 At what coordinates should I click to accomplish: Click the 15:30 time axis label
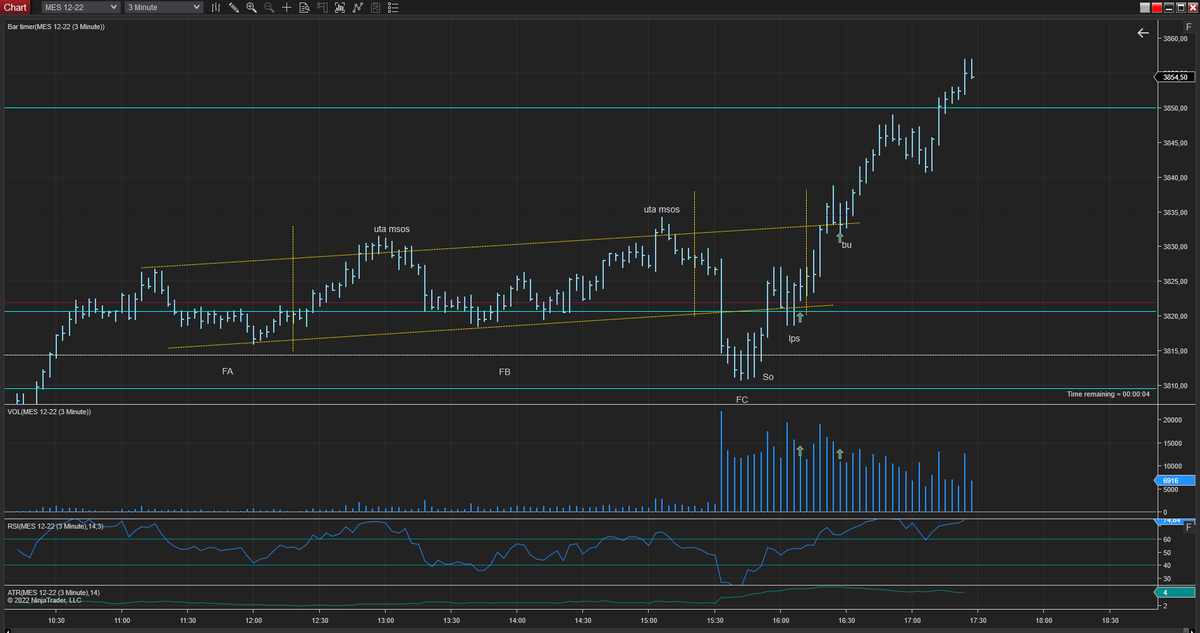[715, 620]
